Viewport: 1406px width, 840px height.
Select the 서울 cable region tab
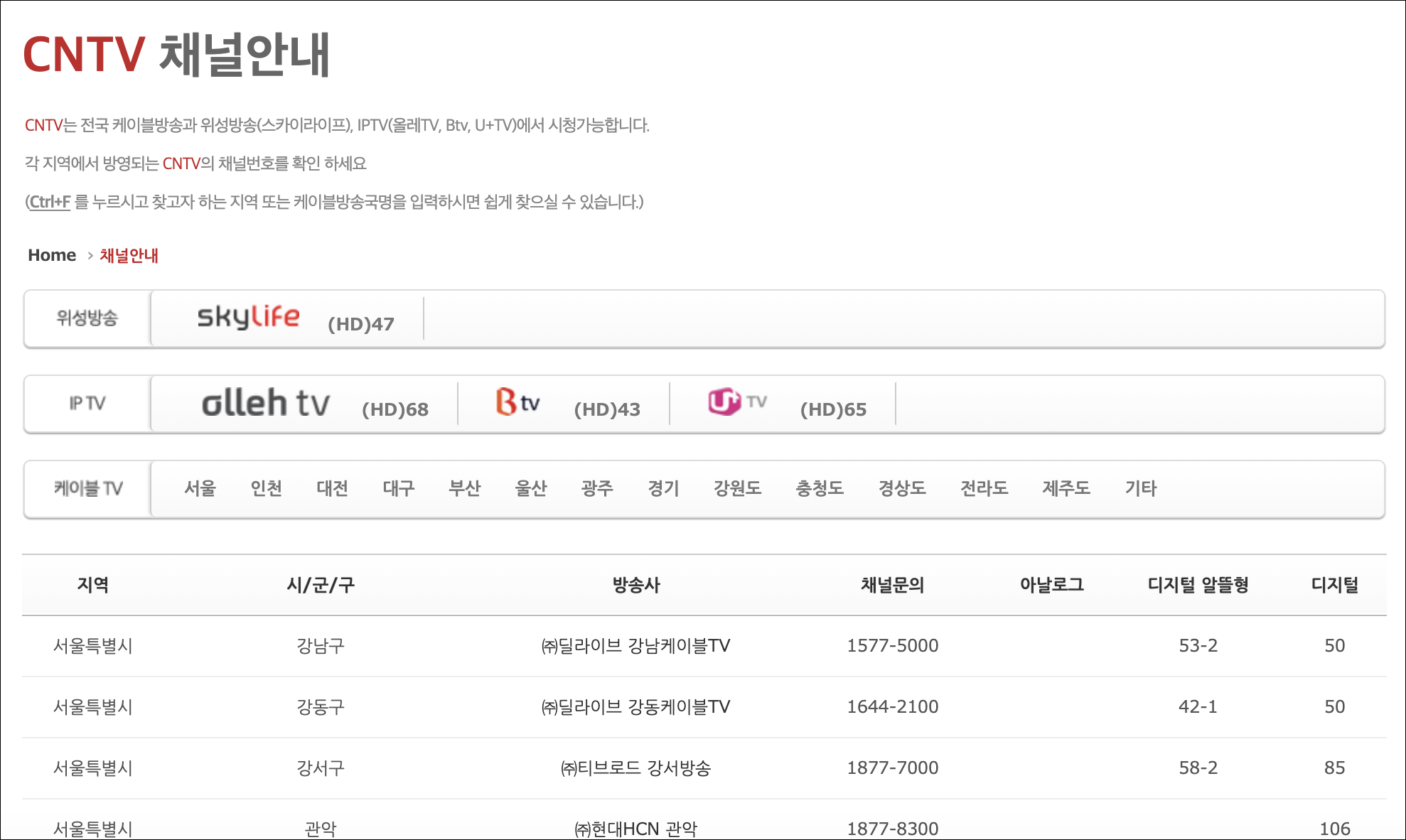click(x=200, y=488)
